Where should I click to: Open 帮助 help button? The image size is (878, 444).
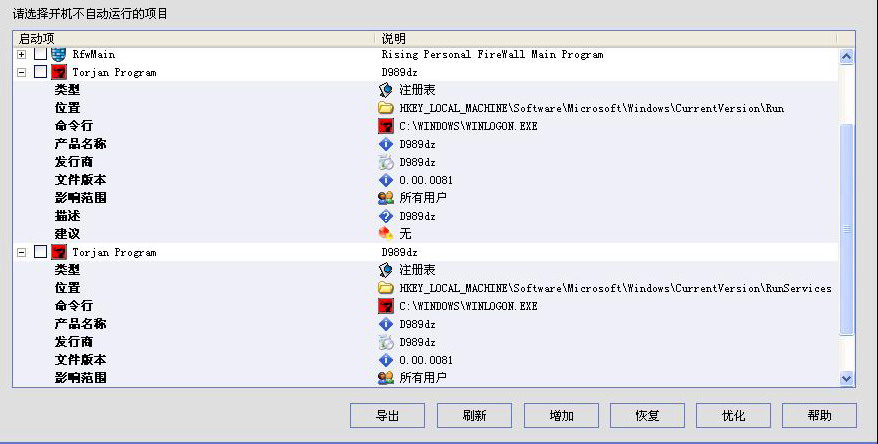tap(819, 415)
